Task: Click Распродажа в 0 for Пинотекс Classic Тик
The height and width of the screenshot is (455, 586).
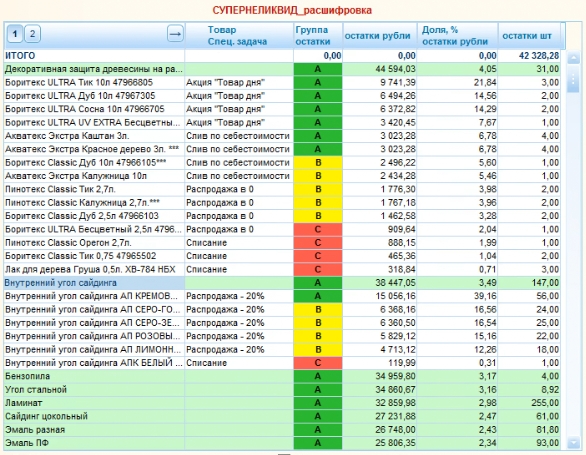Action: click(220, 190)
